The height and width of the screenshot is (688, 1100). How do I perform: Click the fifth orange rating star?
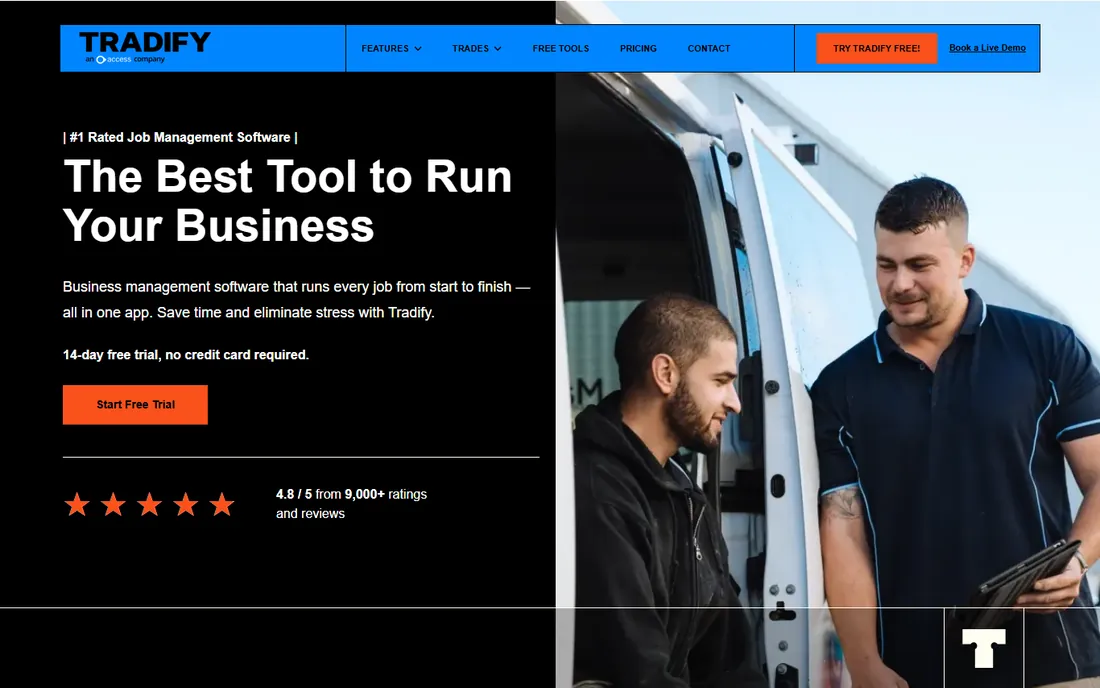[222, 504]
